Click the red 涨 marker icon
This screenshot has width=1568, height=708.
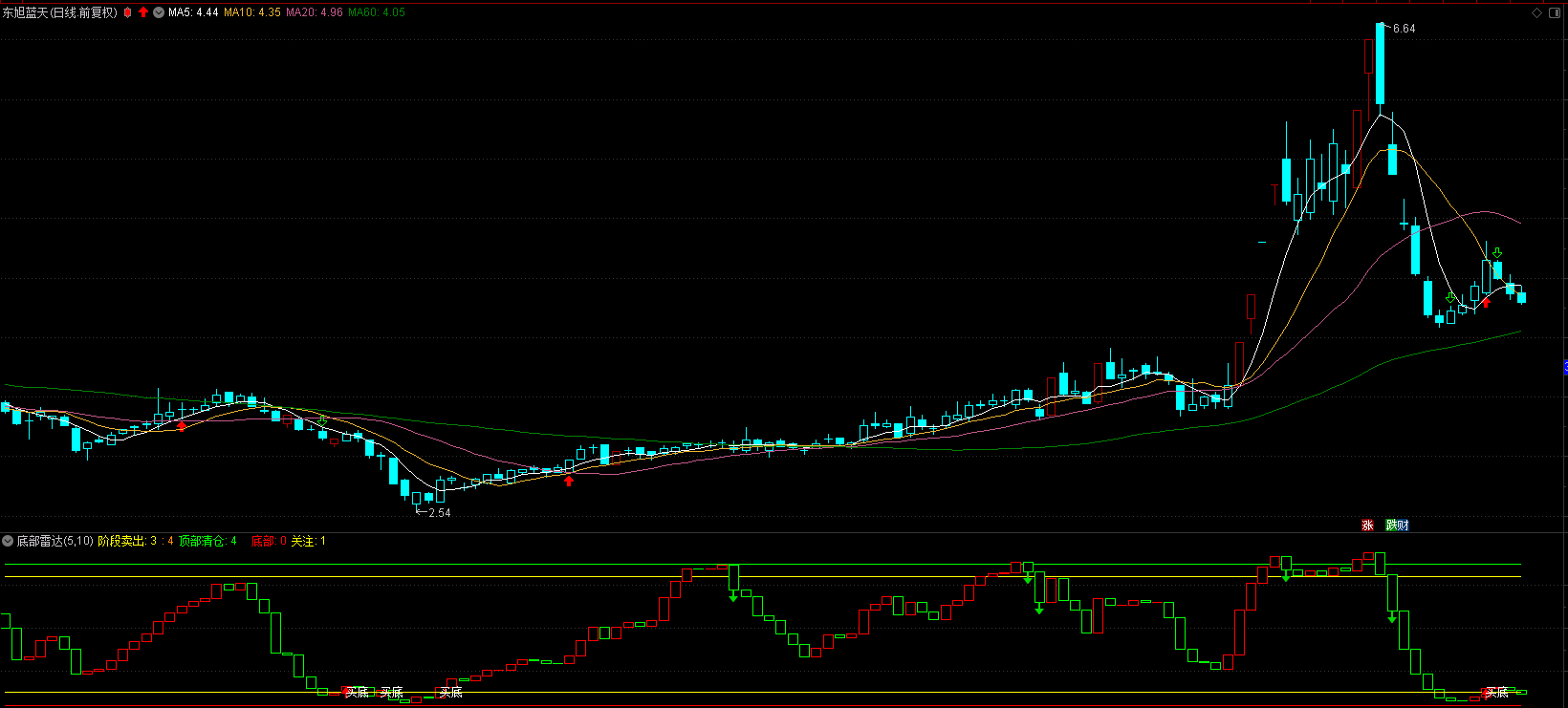1367,525
